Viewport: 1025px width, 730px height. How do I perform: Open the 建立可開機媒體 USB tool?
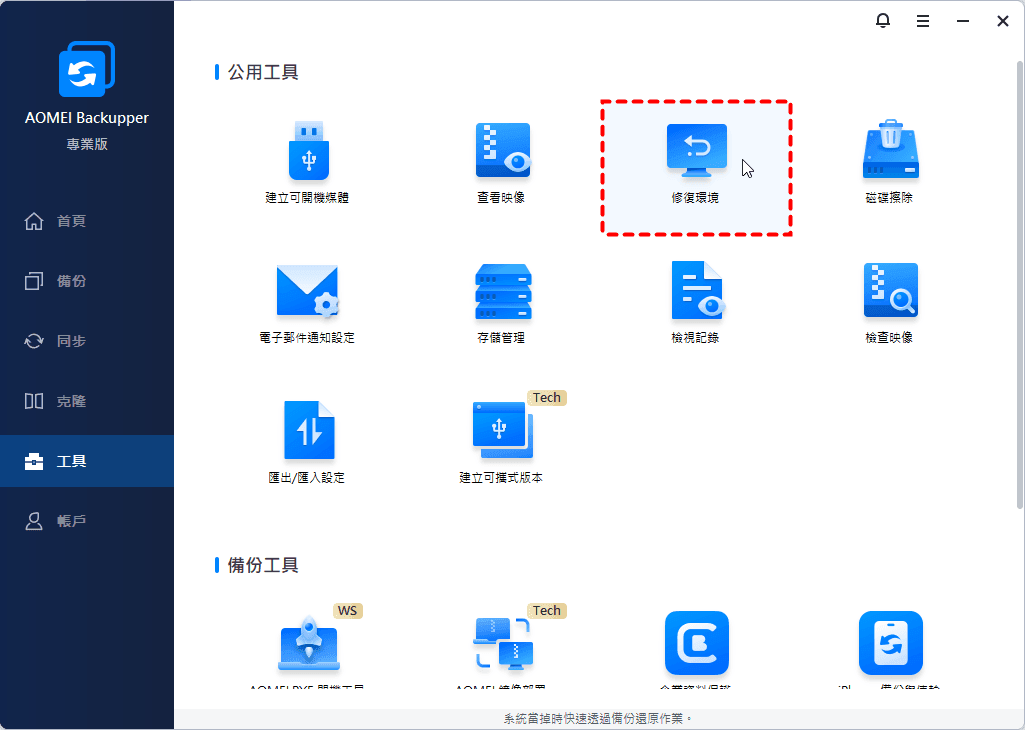pyautogui.click(x=307, y=152)
